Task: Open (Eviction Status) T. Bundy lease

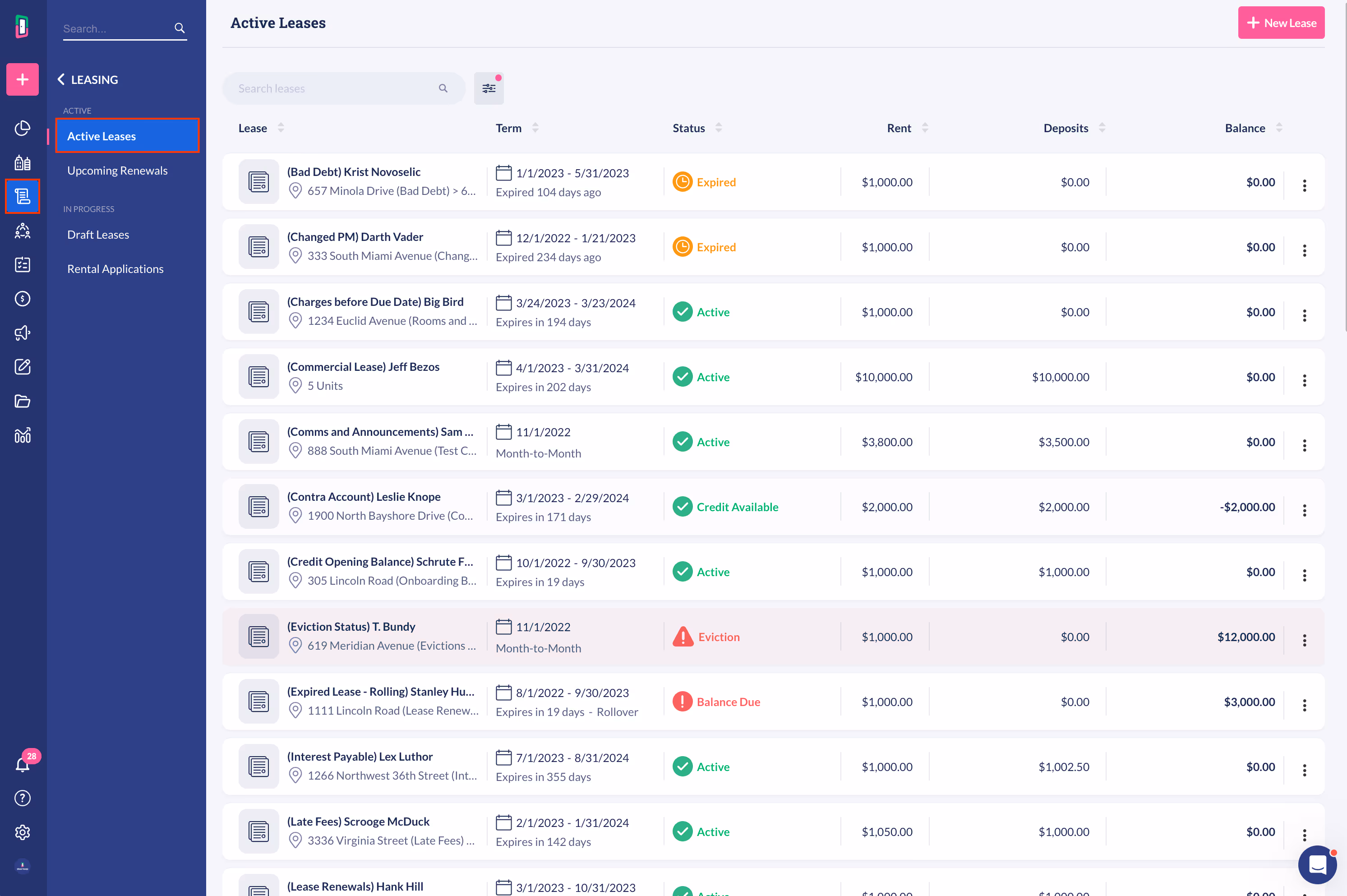Action: coord(351,627)
